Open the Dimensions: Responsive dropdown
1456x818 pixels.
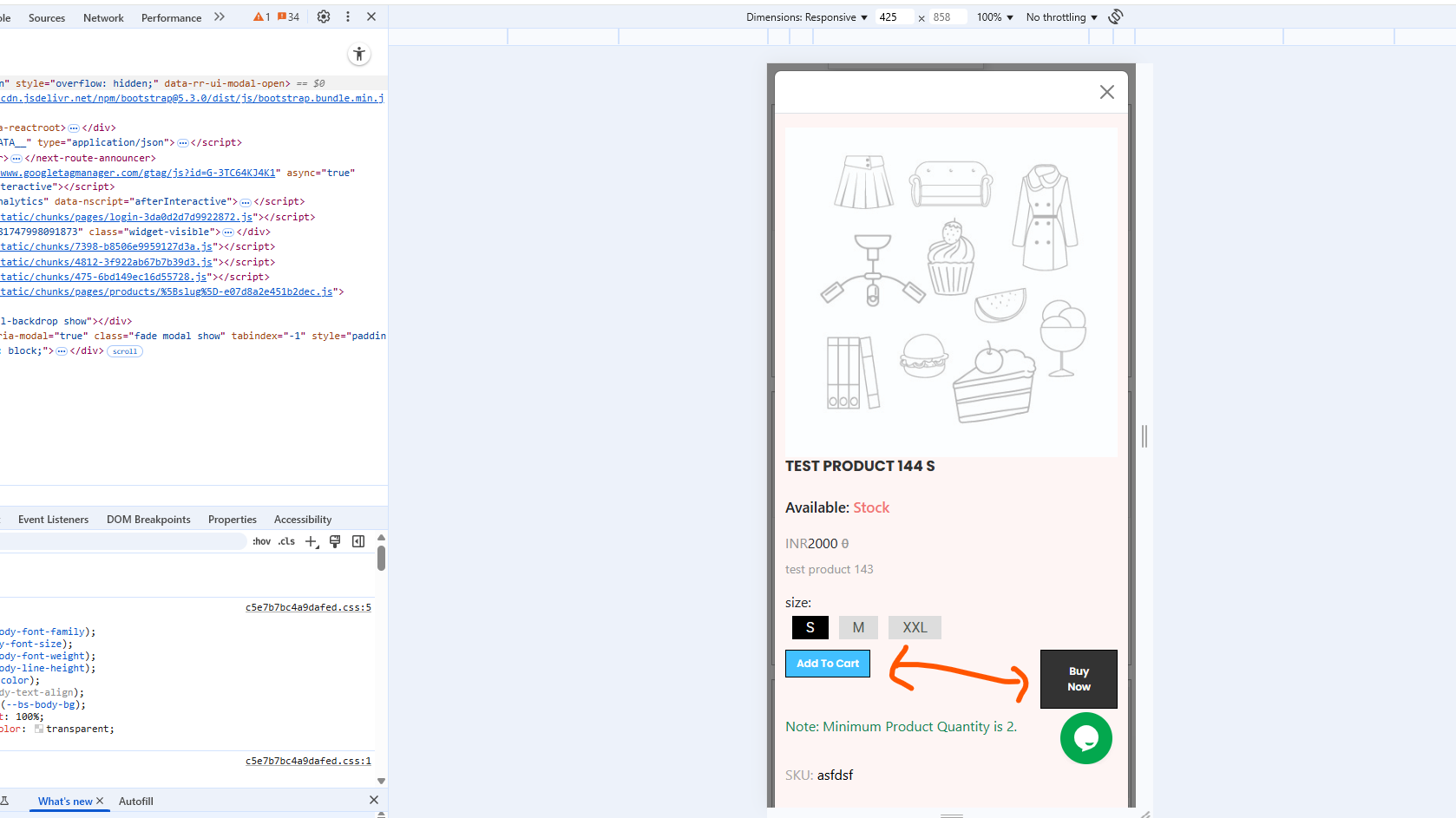(807, 17)
